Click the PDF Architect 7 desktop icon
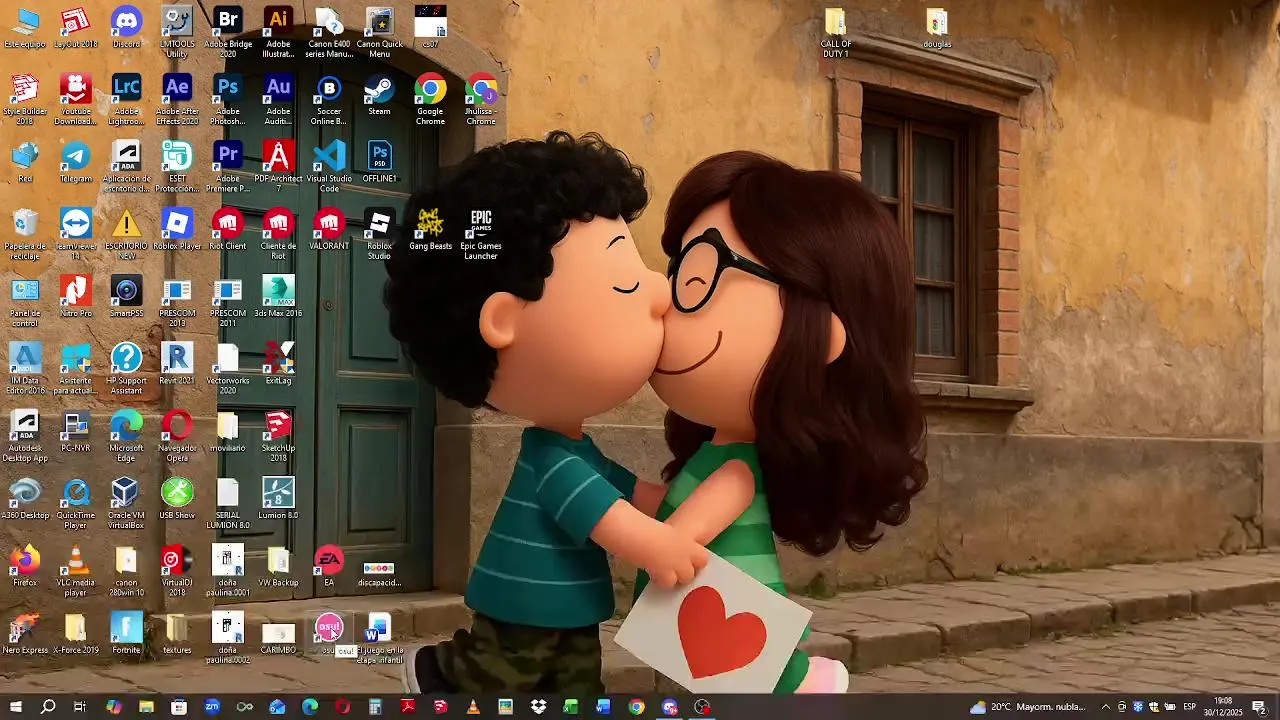The height and width of the screenshot is (720, 1280). tap(278, 167)
